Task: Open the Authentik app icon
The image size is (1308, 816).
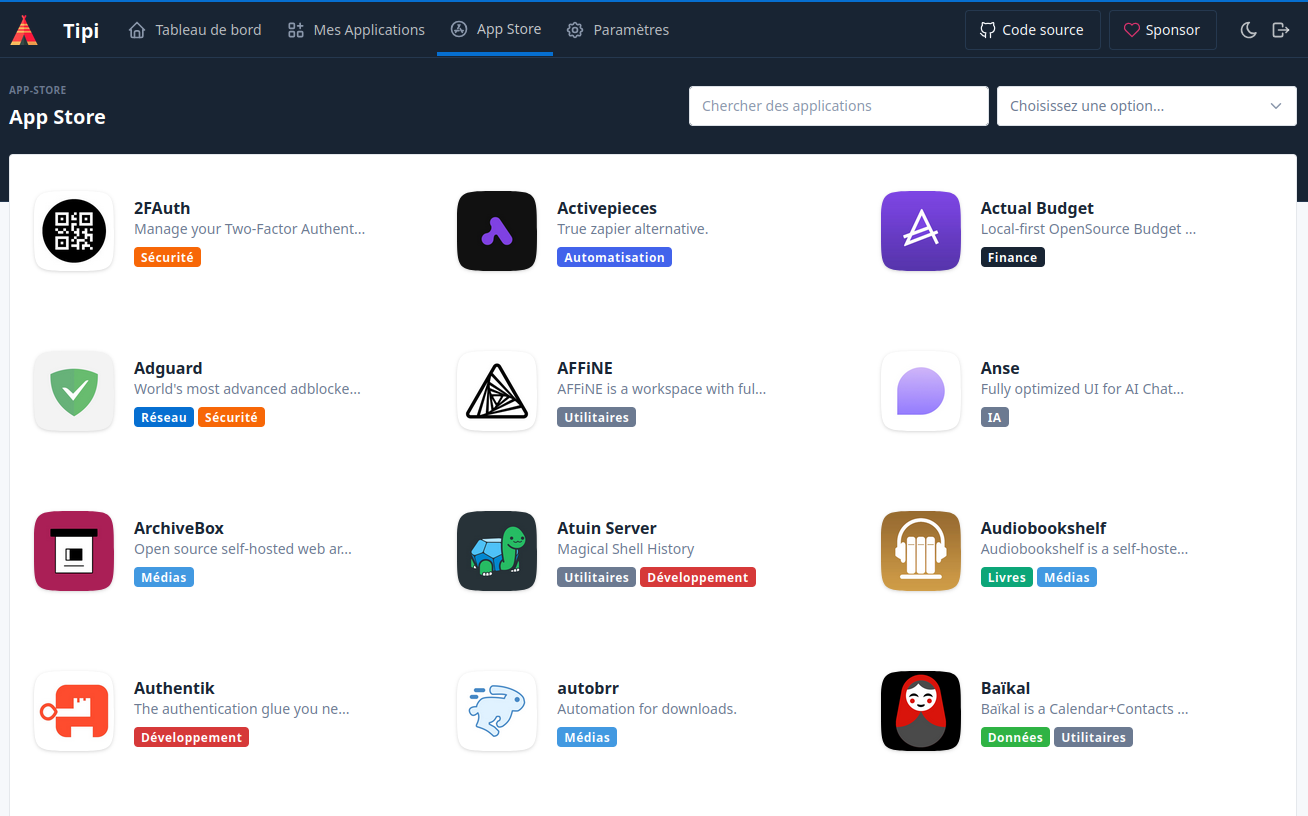Action: pyautogui.click(x=74, y=711)
